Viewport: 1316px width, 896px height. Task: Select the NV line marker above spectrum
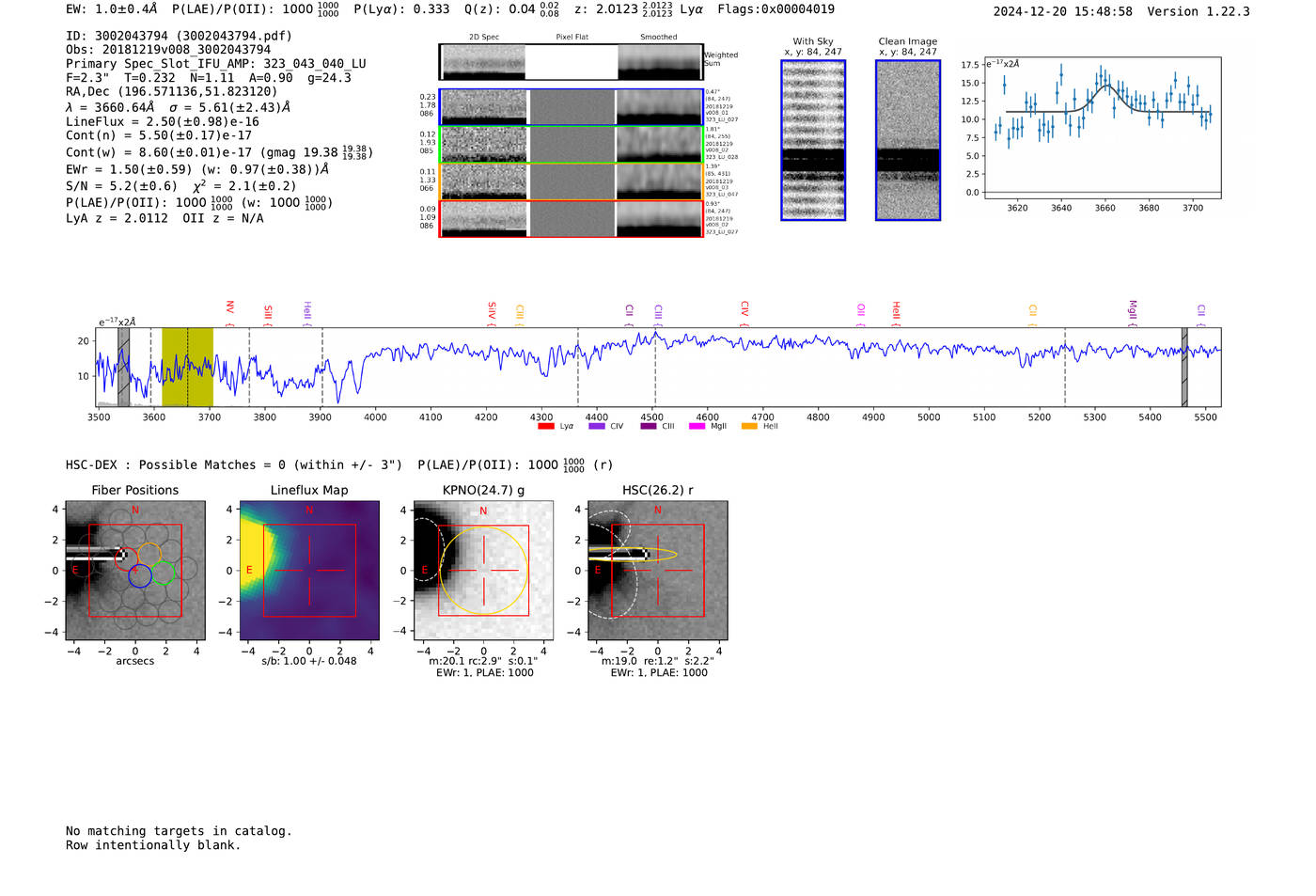tap(229, 313)
